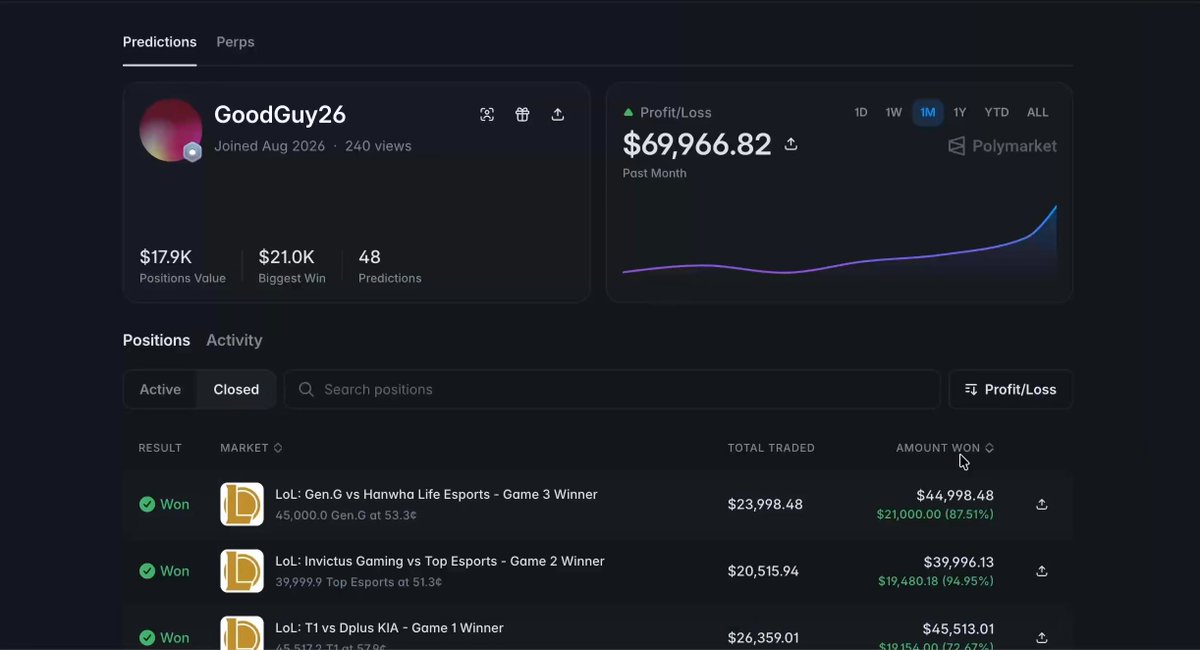
Task: Click Won checkmark on Gen.G row
Action: (147, 504)
